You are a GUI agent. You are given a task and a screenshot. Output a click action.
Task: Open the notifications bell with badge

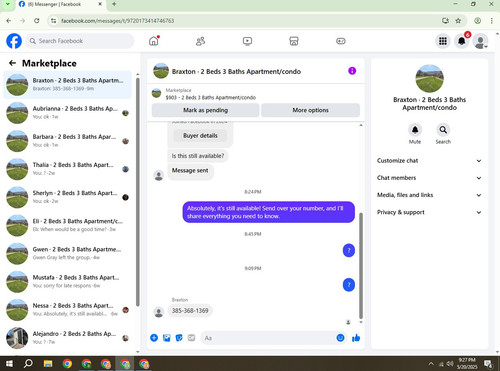[x=462, y=41]
